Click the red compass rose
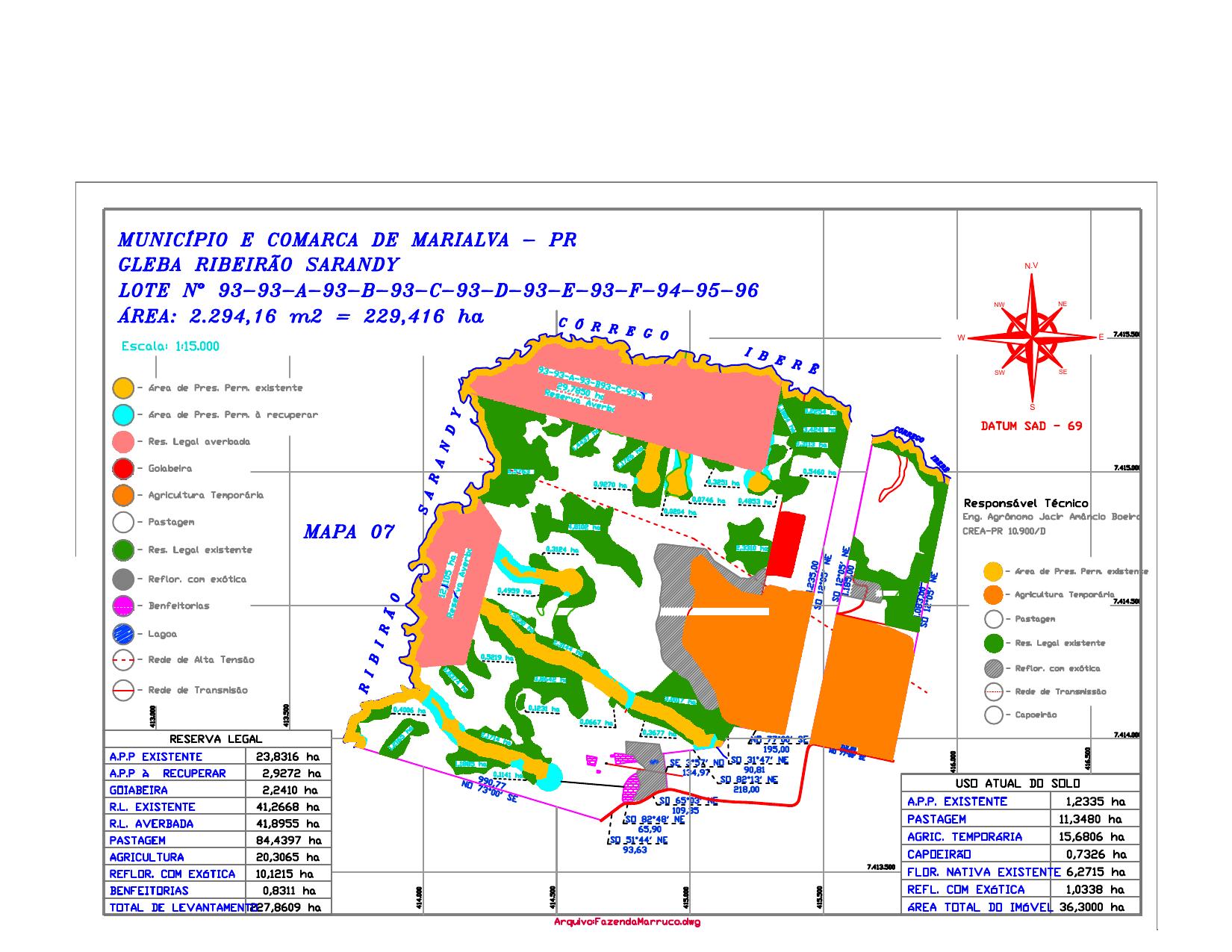The width and height of the screenshot is (1232, 952). [x=1032, y=338]
